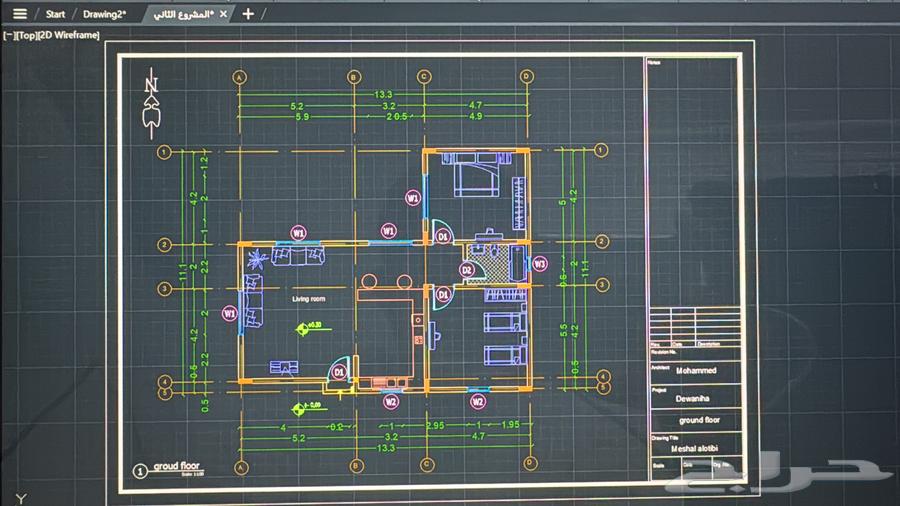
Task: Close the Arabic-named drawing tab
Action: pyautogui.click(x=223, y=14)
